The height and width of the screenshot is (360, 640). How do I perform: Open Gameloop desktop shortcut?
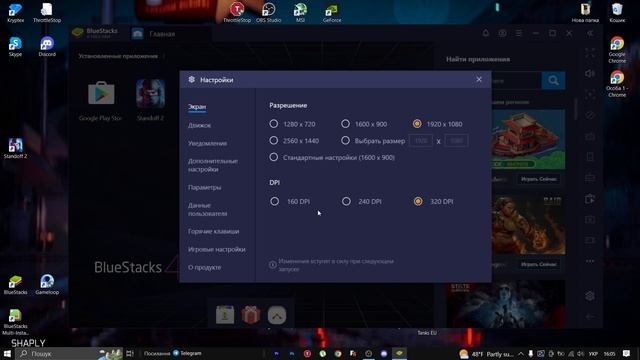click(47, 284)
